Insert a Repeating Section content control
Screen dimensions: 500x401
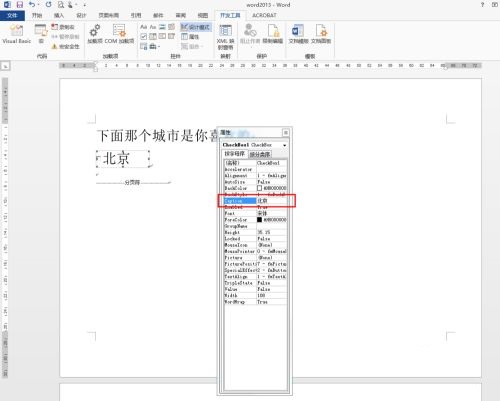(144, 46)
